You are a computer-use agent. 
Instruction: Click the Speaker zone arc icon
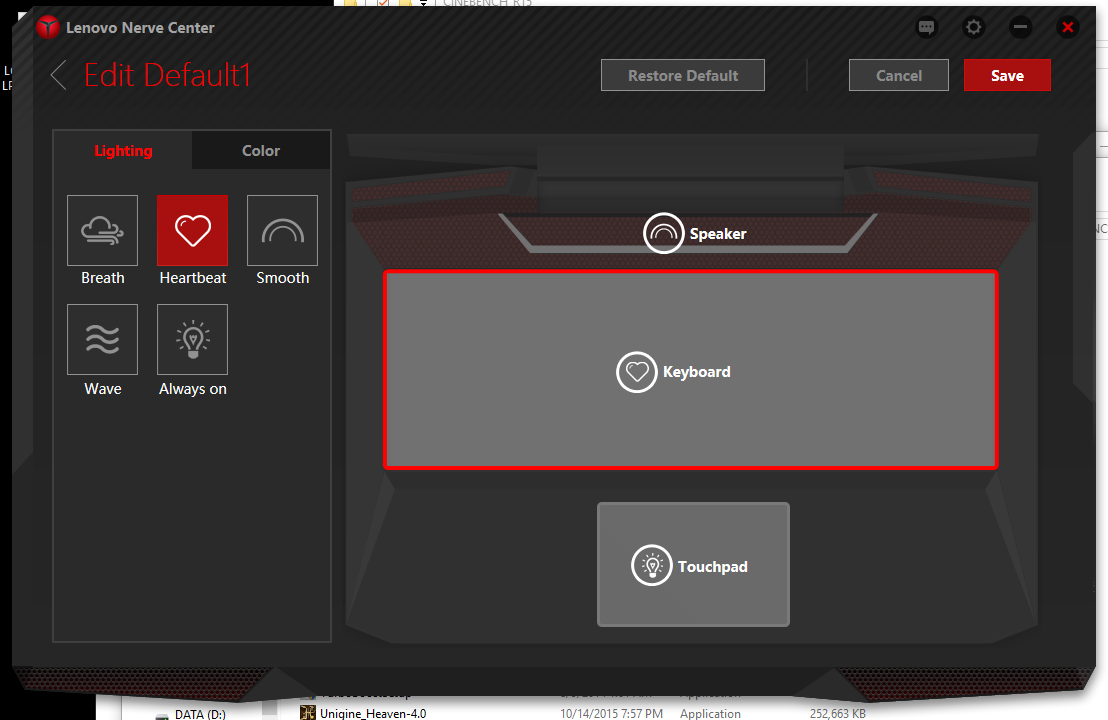pyautogui.click(x=664, y=233)
